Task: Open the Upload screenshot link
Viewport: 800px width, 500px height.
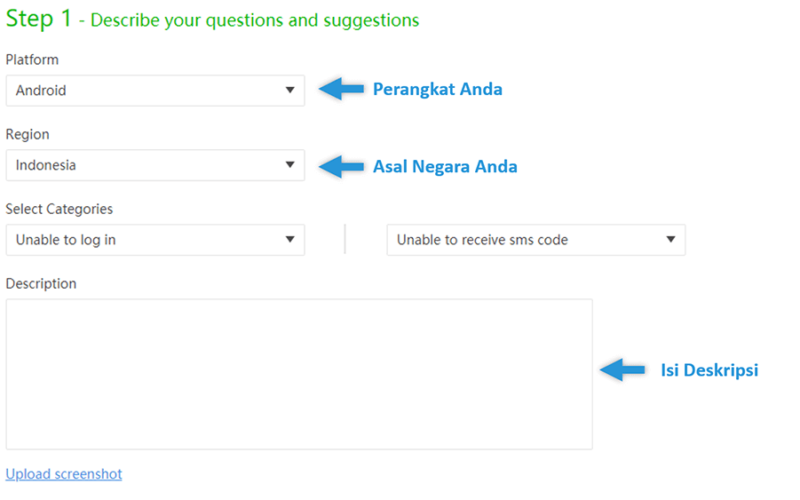Action: pos(64,474)
